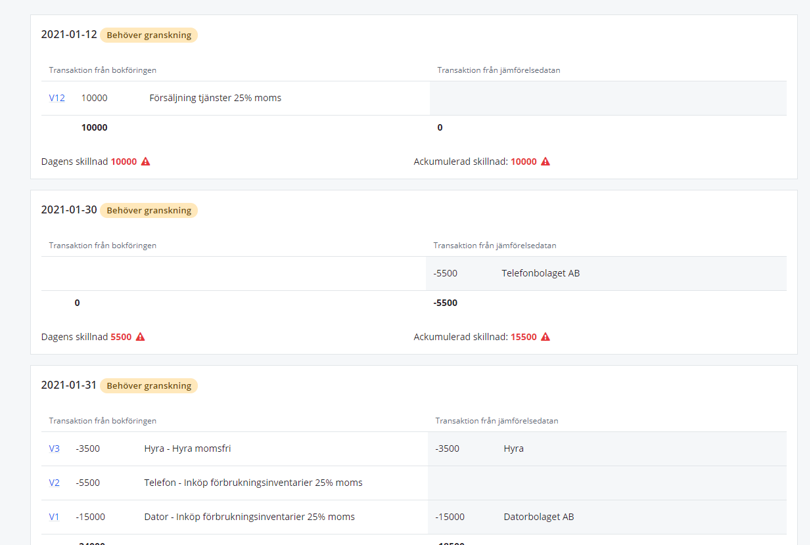Select the Telefonbolaget AB comparison transaction
This screenshot has width=810, height=545.
coord(540,273)
